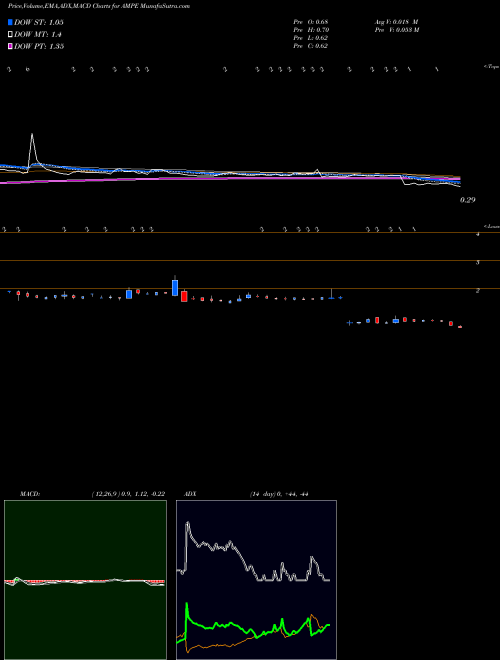This screenshot has height=660, width=500.
Task: Select the 'DOW MT: 1.4' legend label
Action: coord(38,35)
